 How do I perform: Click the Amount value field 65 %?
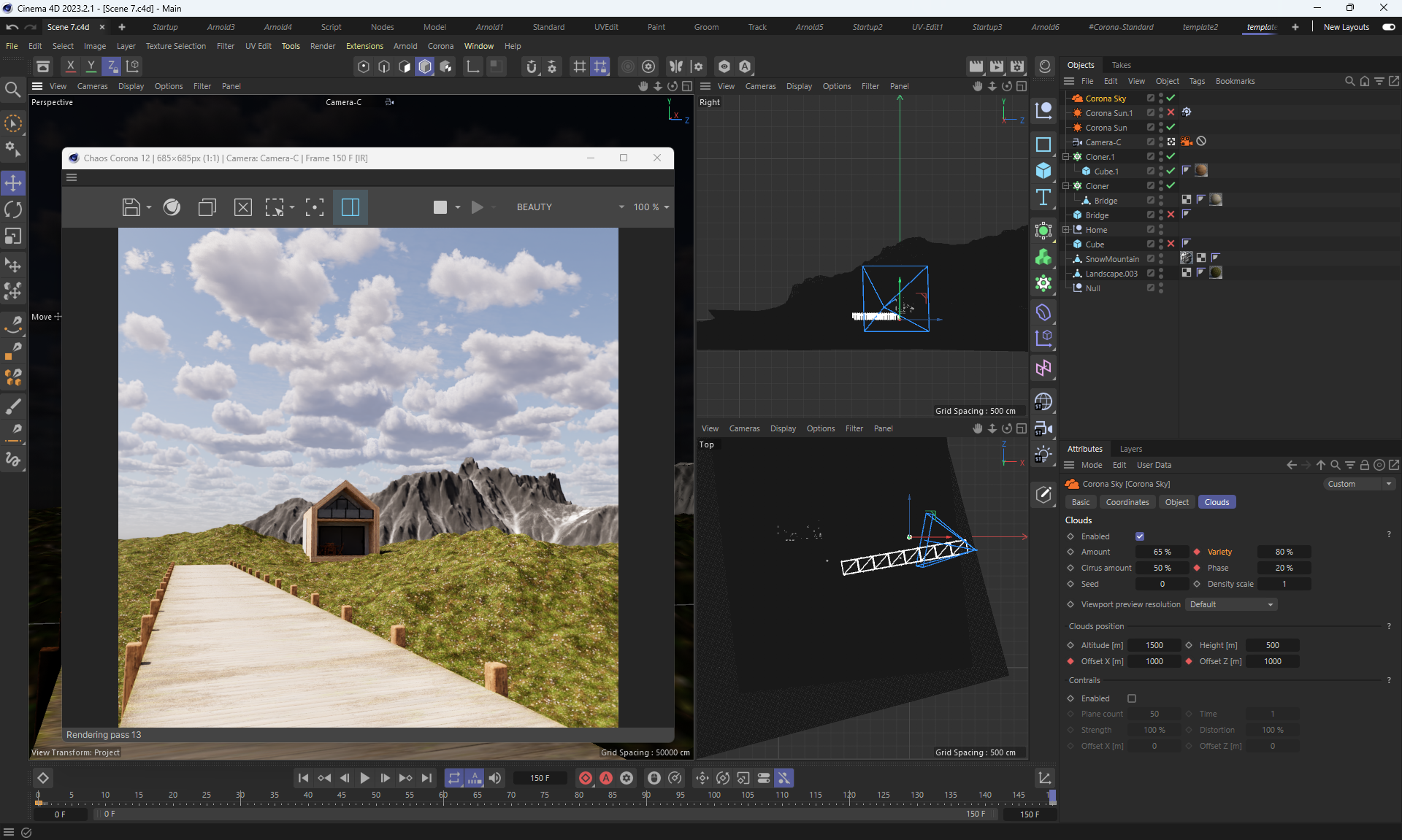[x=1161, y=552]
